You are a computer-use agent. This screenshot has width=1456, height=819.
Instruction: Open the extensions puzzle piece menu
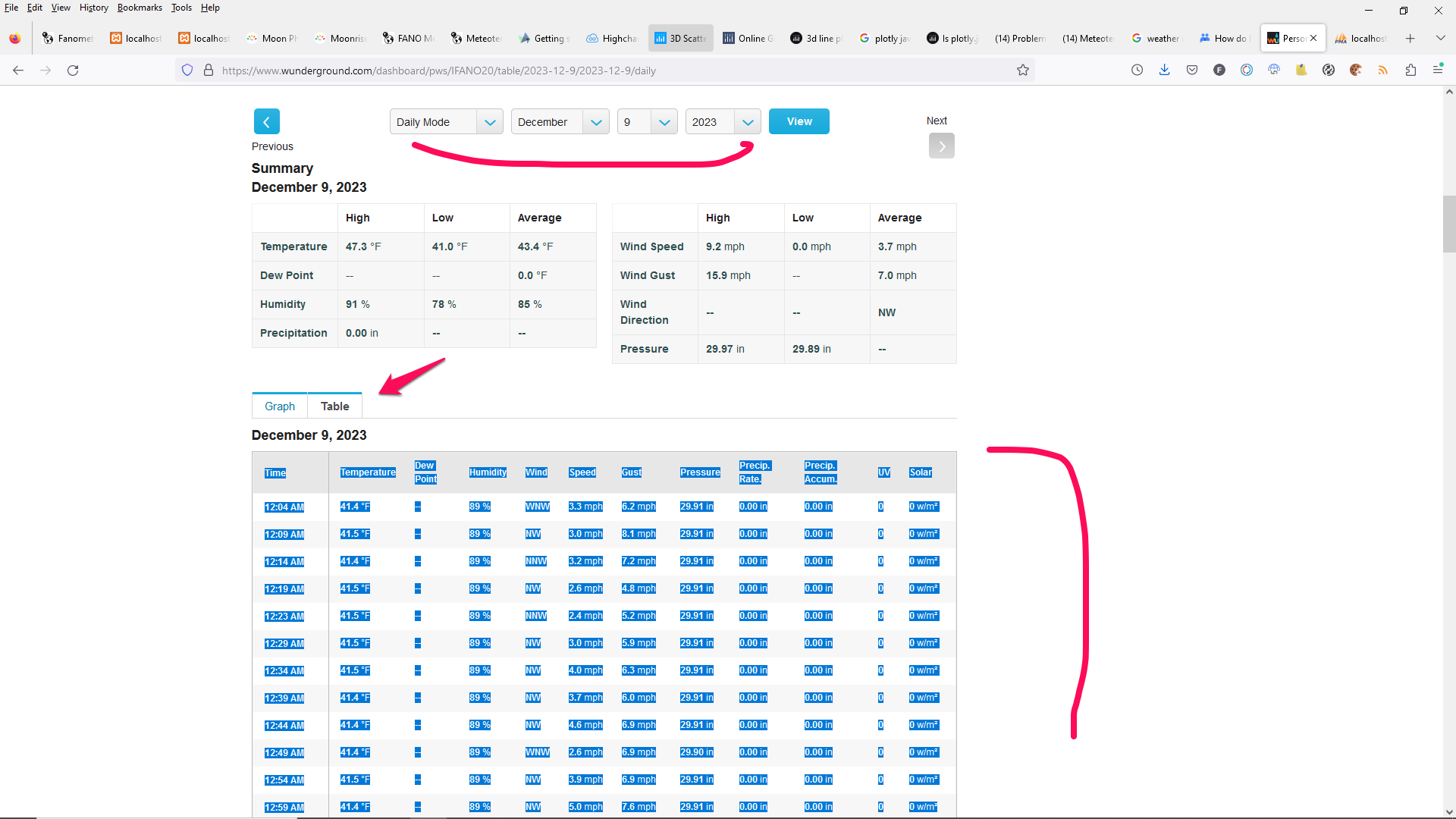pos(1410,71)
